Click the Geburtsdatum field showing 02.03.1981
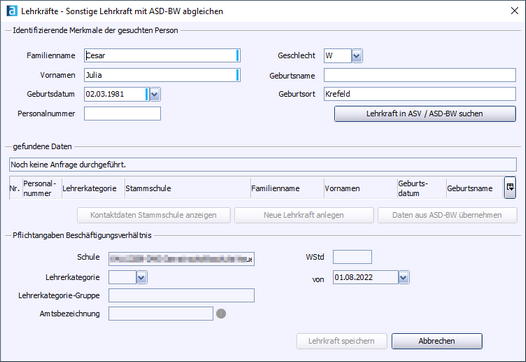 pos(116,94)
